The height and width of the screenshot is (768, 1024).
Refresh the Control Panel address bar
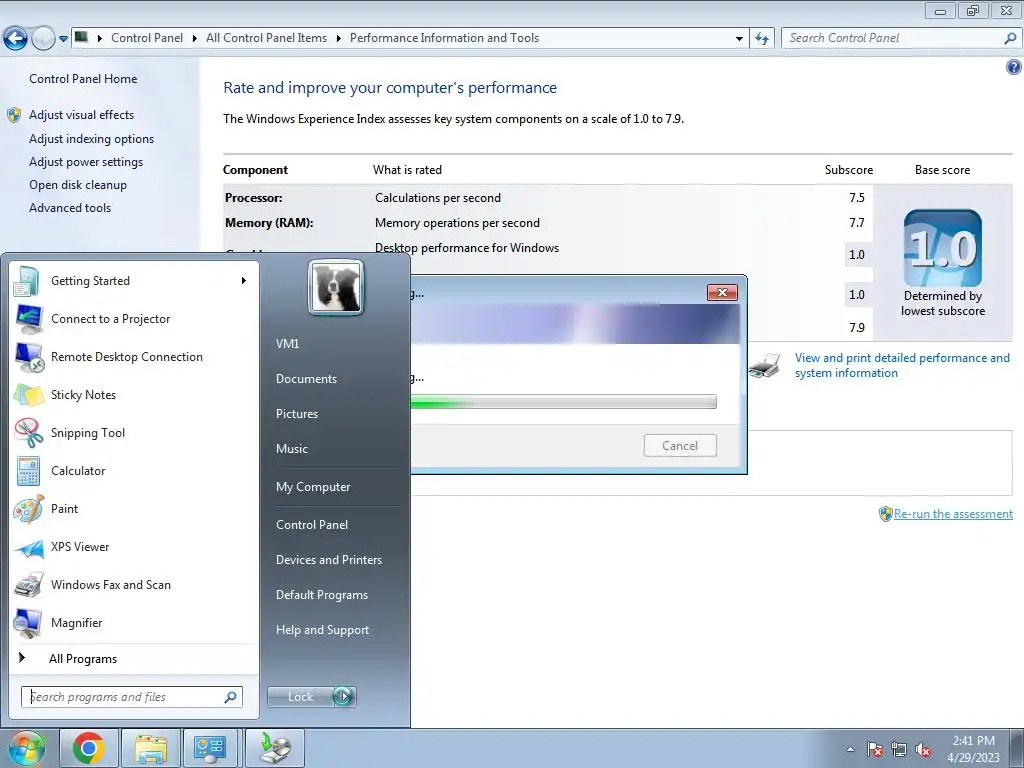761,38
